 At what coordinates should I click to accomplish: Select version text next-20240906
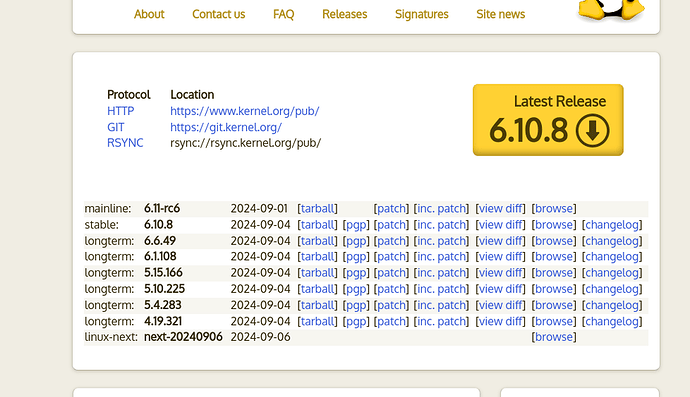183,337
